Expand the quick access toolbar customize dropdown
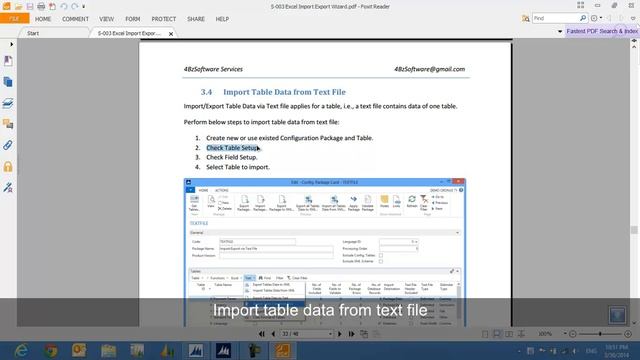The image size is (640, 360). click(84, 7)
